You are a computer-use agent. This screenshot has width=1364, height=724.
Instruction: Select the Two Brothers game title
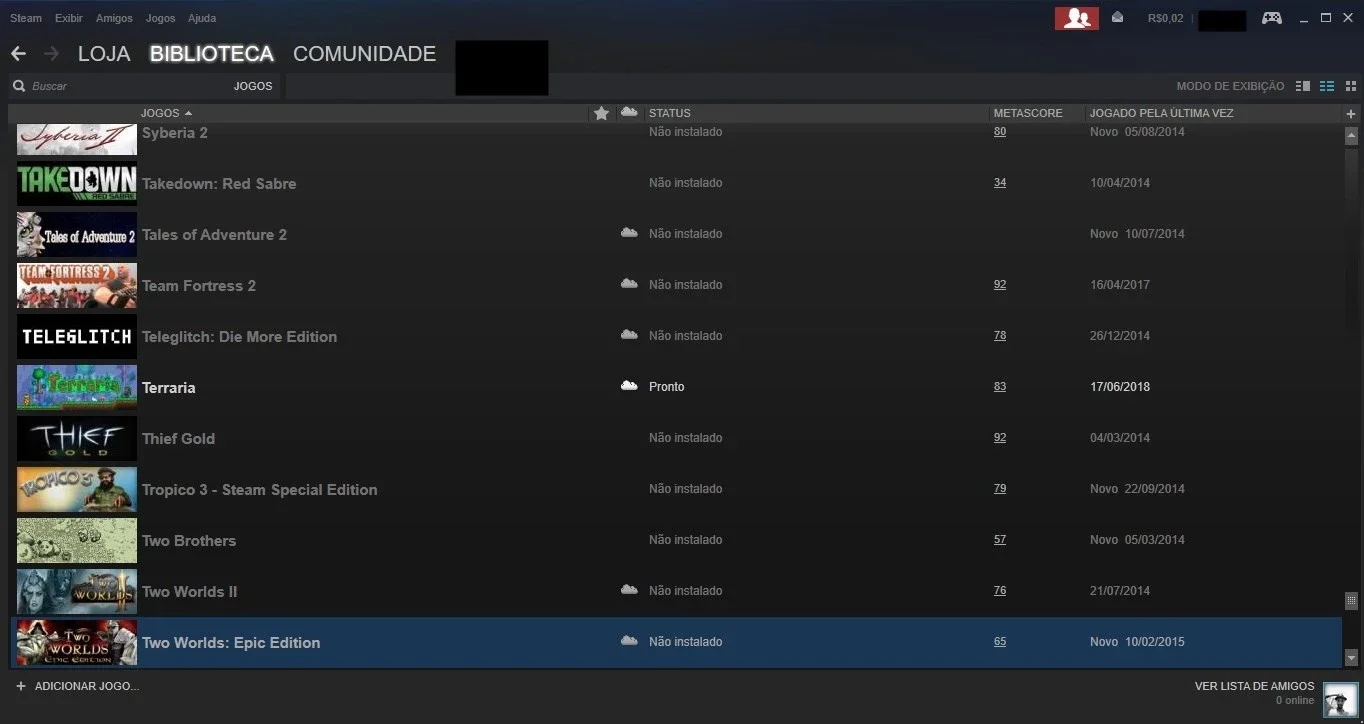[x=189, y=541]
